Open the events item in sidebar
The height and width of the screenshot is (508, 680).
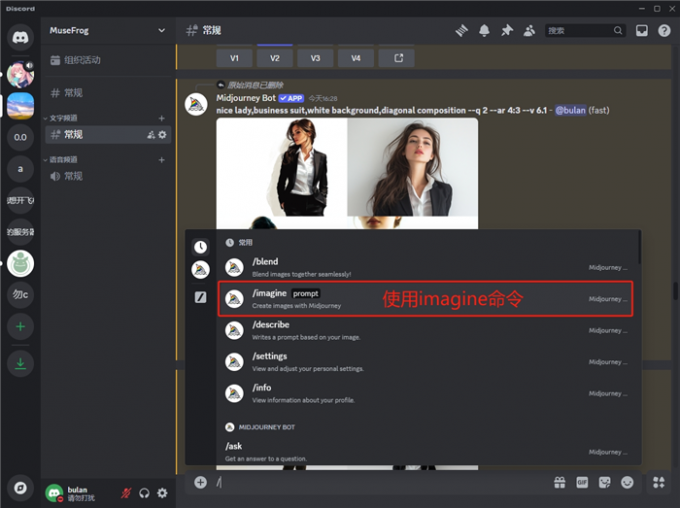pyautogui.click(x=108, y=60)
